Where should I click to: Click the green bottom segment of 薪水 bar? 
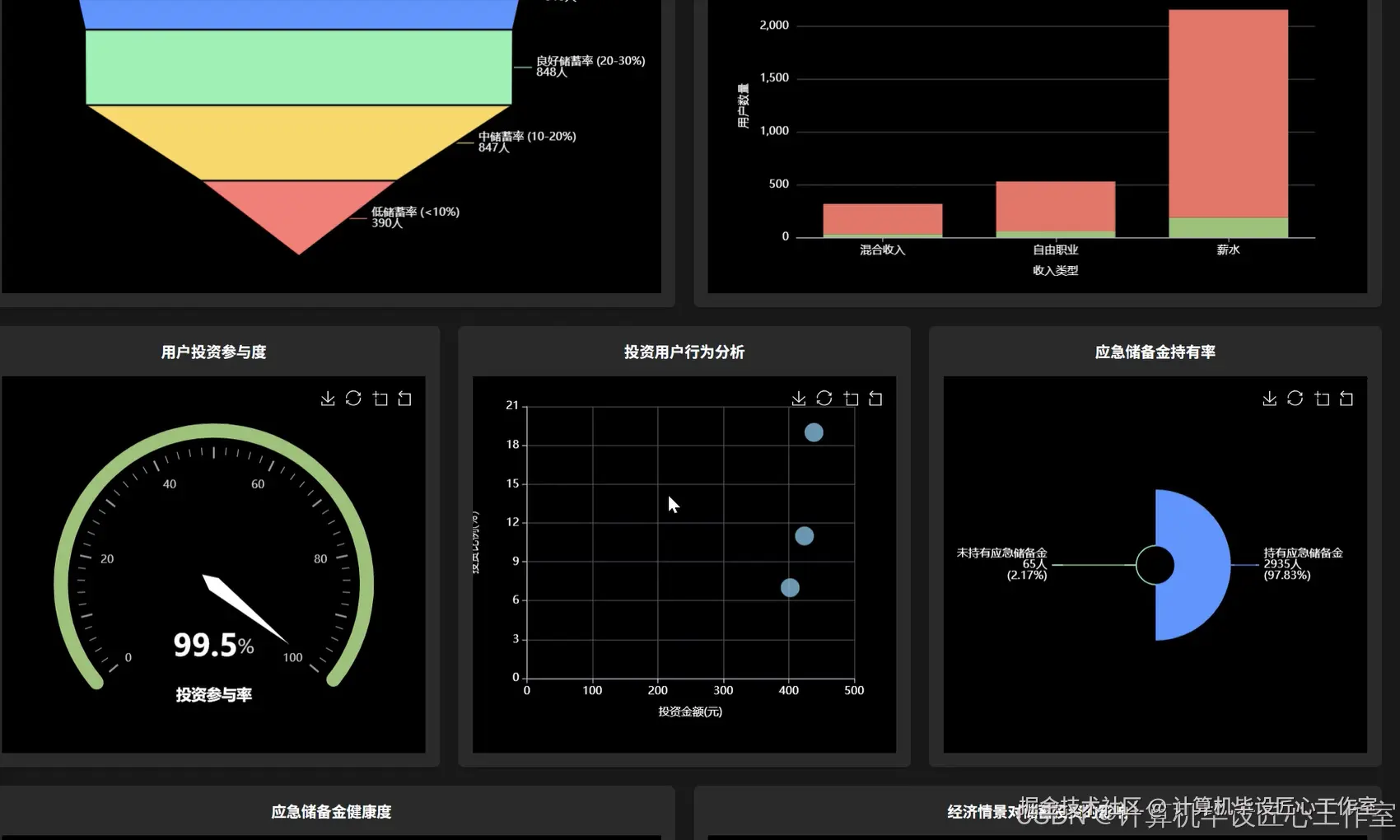pyautogui.click(x=1228, y=228)
